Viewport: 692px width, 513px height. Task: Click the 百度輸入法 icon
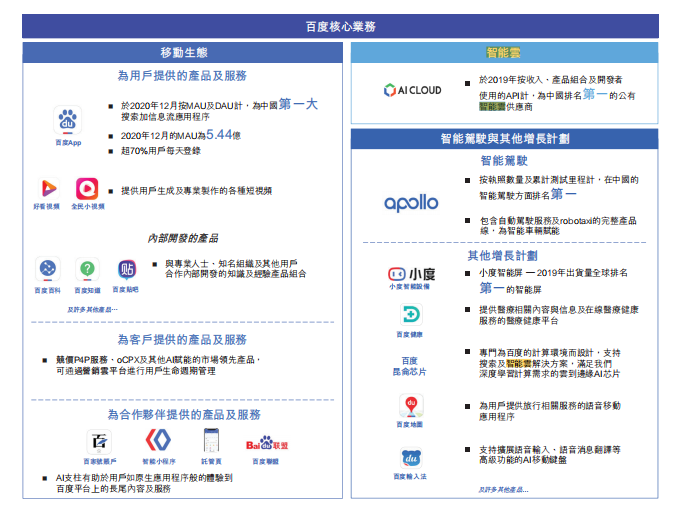[410, 457]
